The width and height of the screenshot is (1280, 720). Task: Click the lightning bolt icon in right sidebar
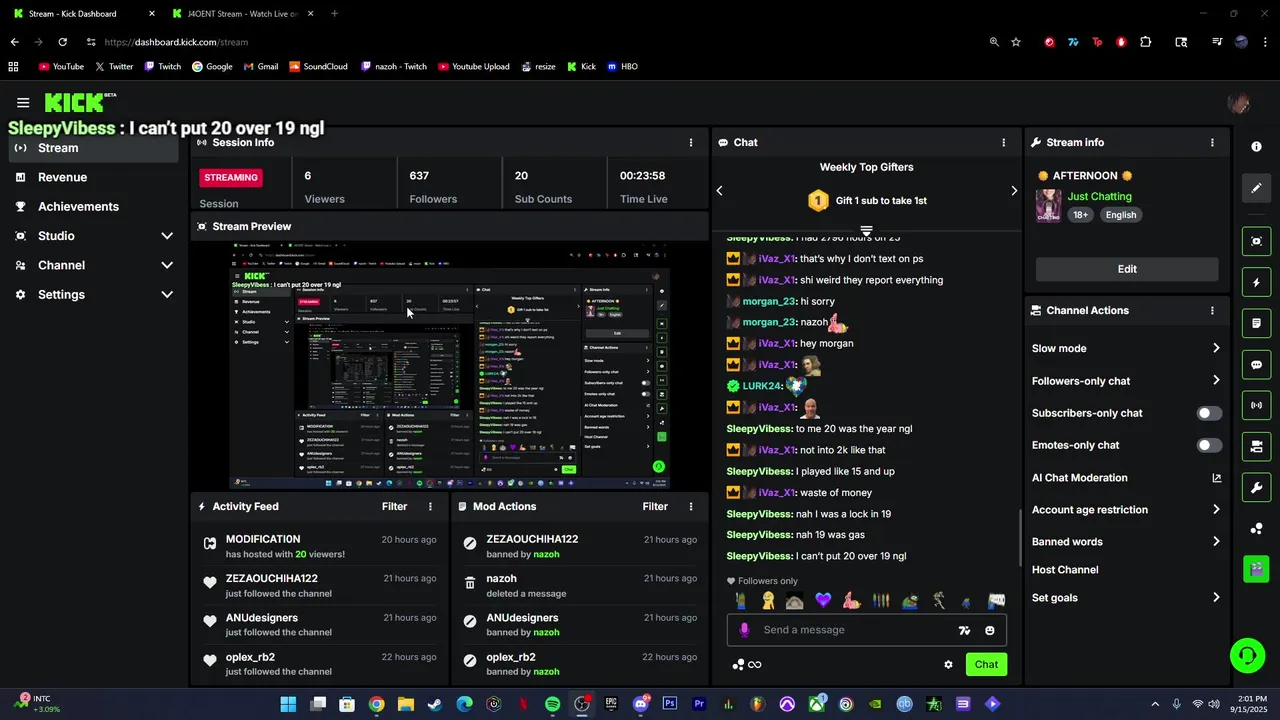[1257, 283]
